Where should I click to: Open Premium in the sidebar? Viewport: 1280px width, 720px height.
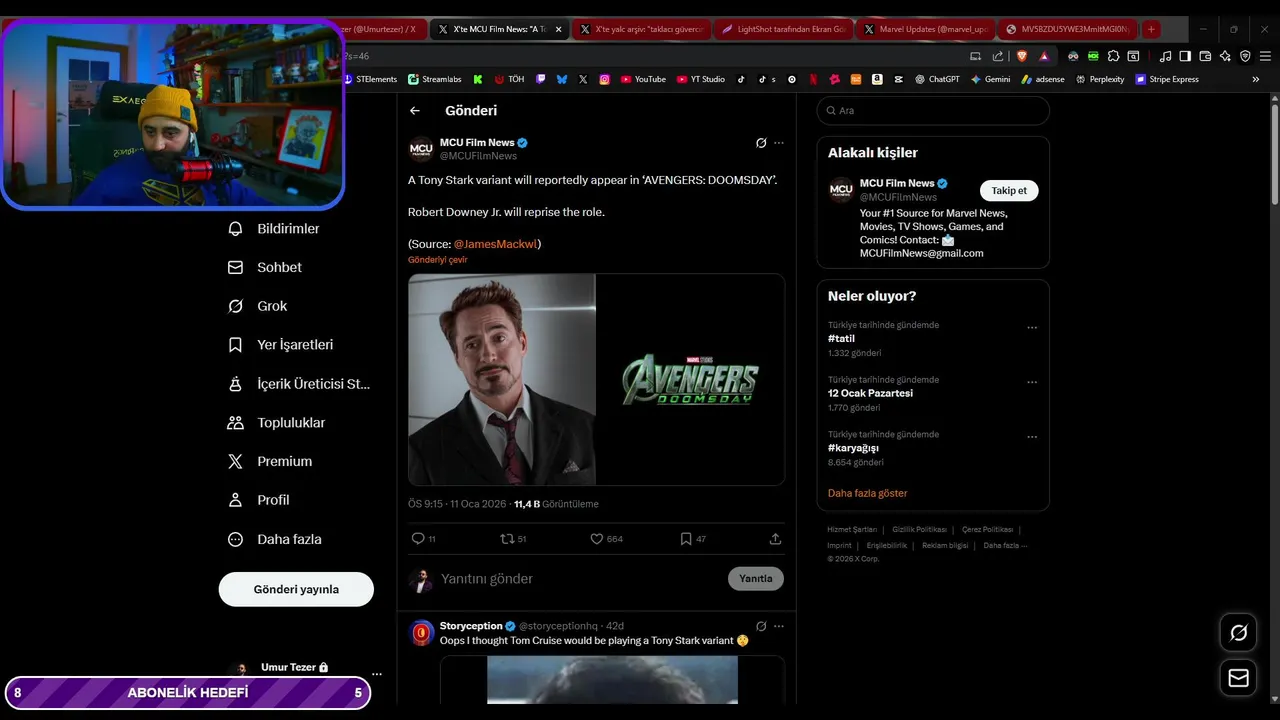pyautogui.click(x=270, y=462)
